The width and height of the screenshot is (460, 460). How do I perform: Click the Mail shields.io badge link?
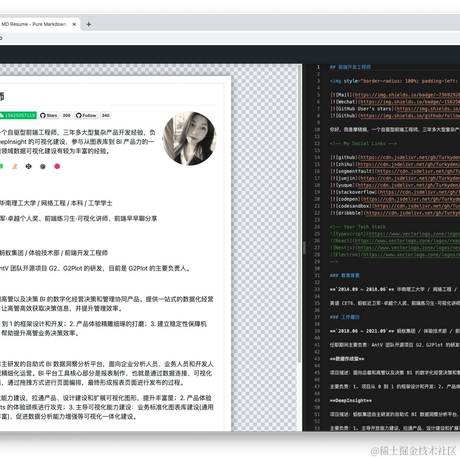pyautogui.click(x=407, y=95)
